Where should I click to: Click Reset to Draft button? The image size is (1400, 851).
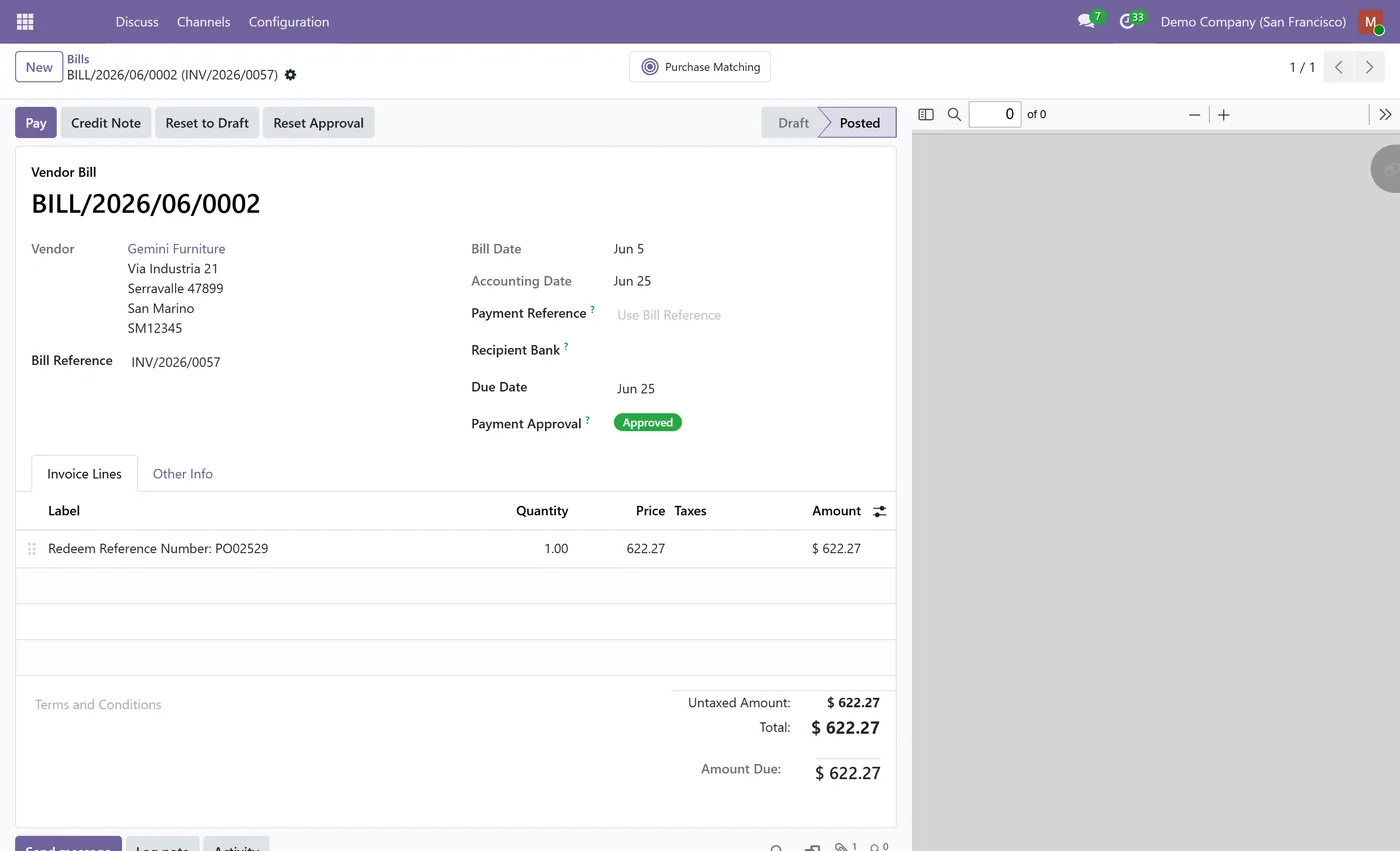point(207,123)
